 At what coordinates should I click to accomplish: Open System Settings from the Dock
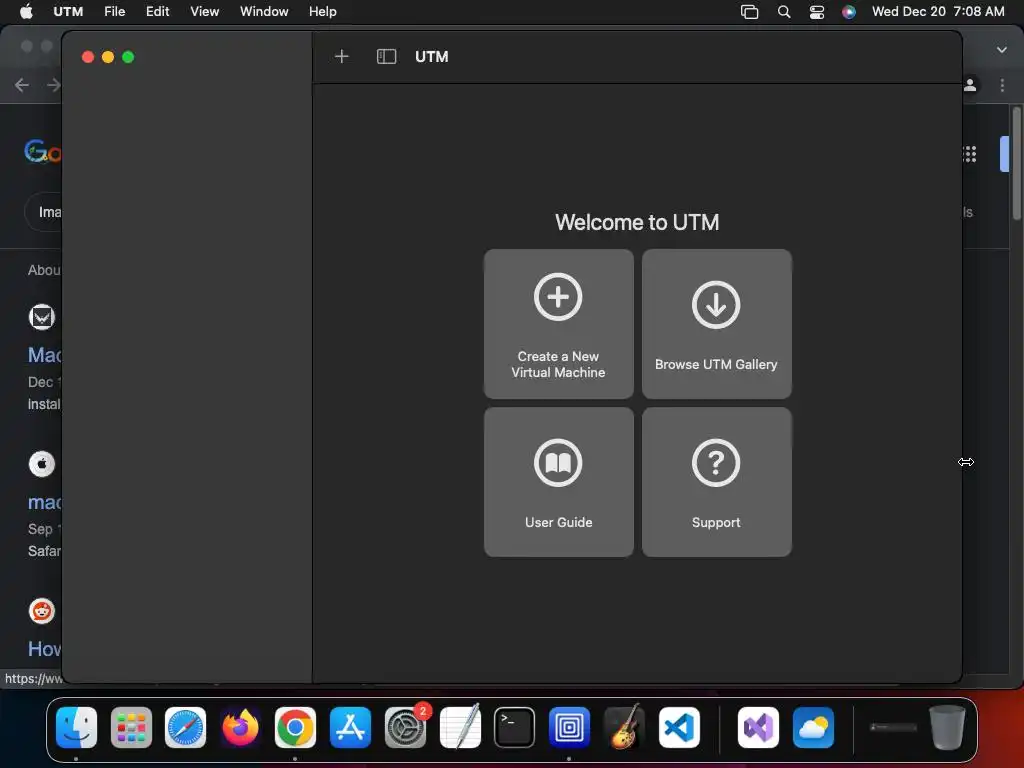pyautogui.click(x=405, y=727)
